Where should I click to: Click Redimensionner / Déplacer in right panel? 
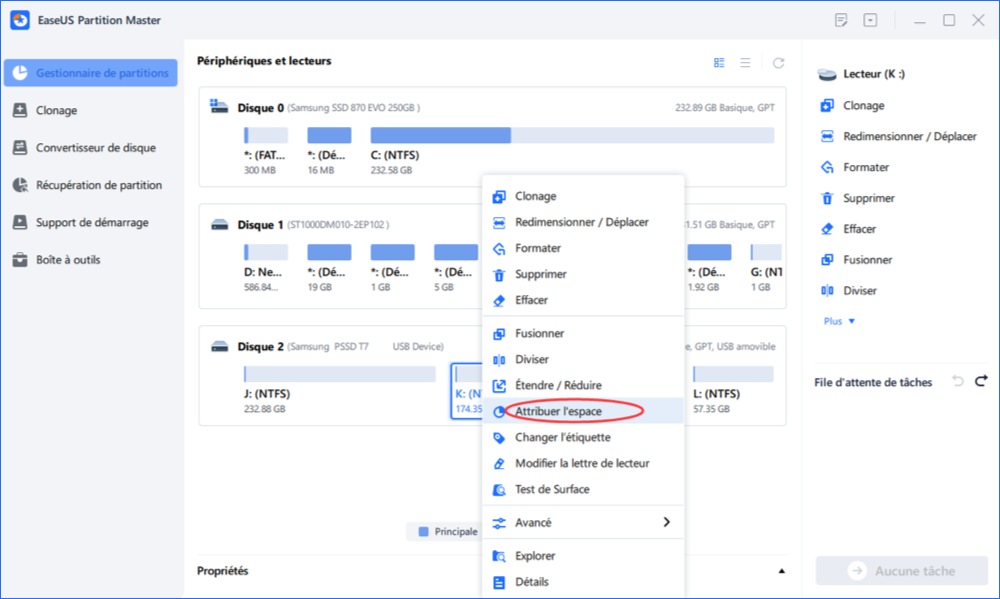click(x=909, y=137)
